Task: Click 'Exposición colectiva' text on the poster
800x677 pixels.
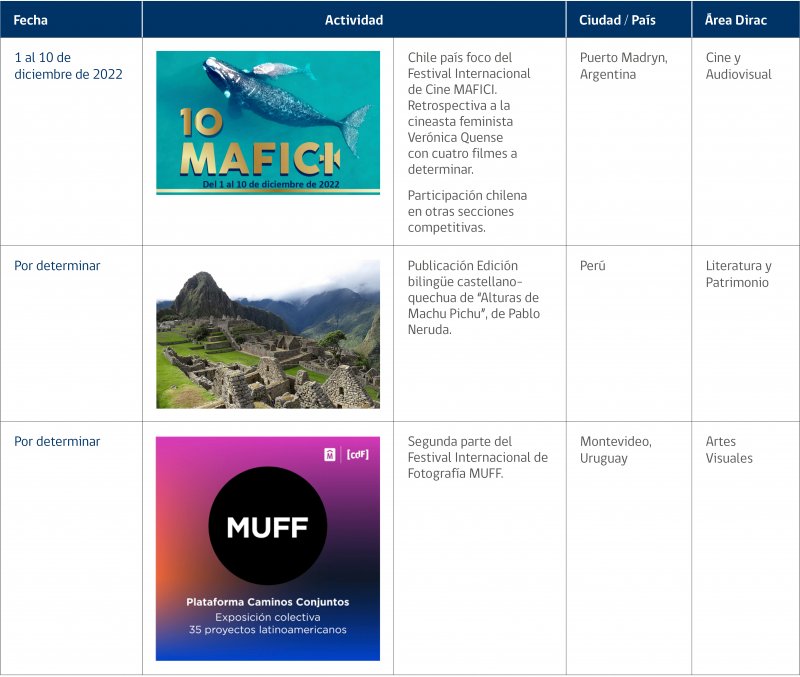Action: click(x=268, y=617)
